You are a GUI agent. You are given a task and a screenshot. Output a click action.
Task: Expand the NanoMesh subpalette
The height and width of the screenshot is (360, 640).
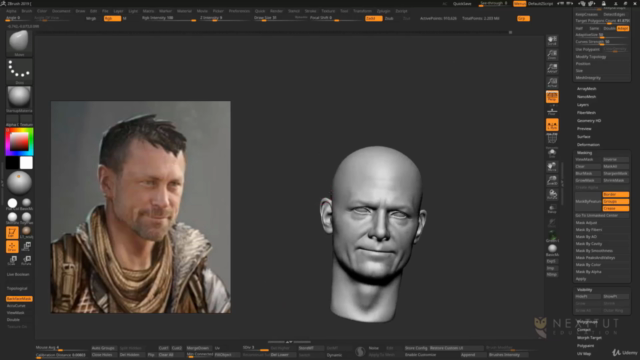click(x=587, y=97)
